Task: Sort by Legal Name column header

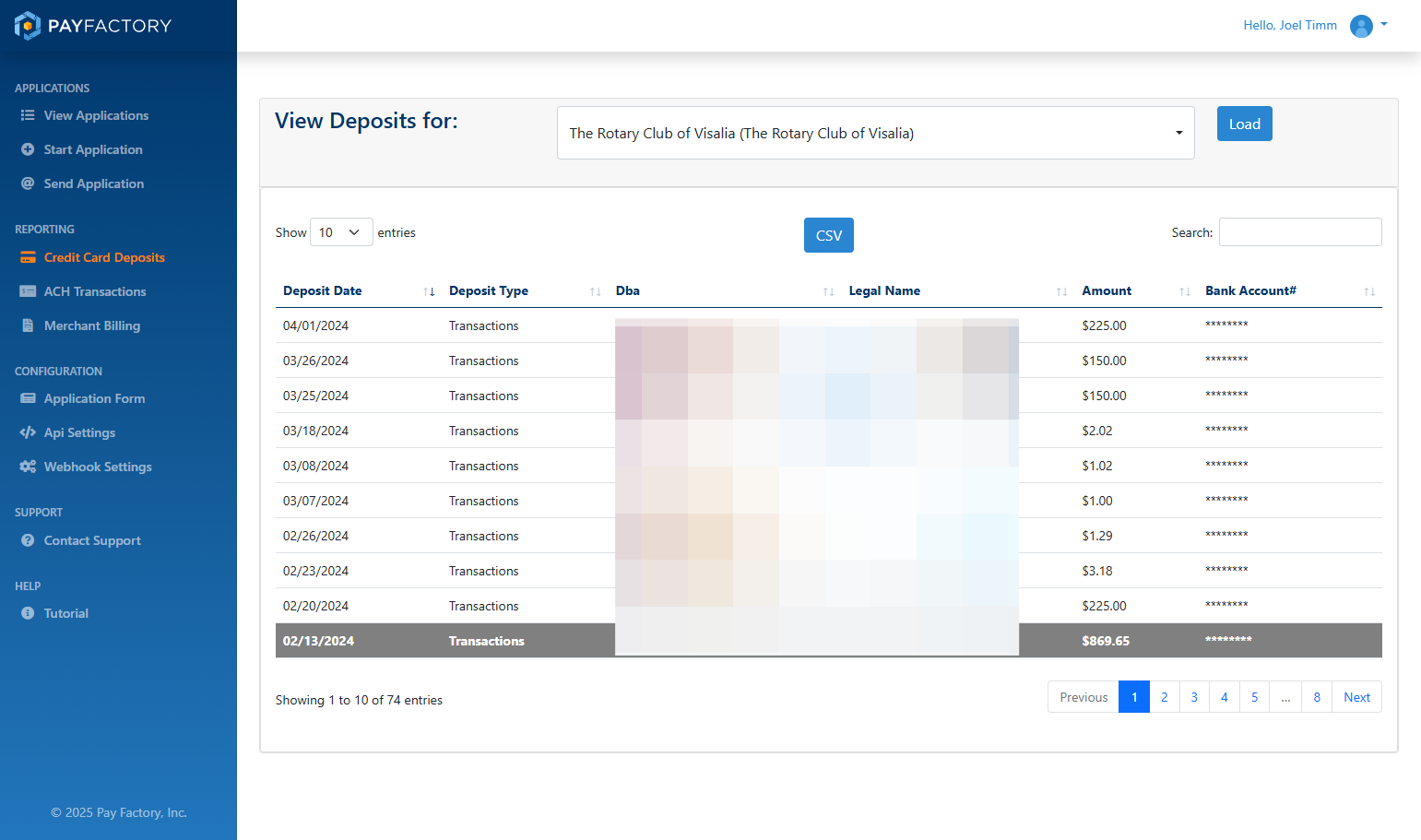Action: 884,290
